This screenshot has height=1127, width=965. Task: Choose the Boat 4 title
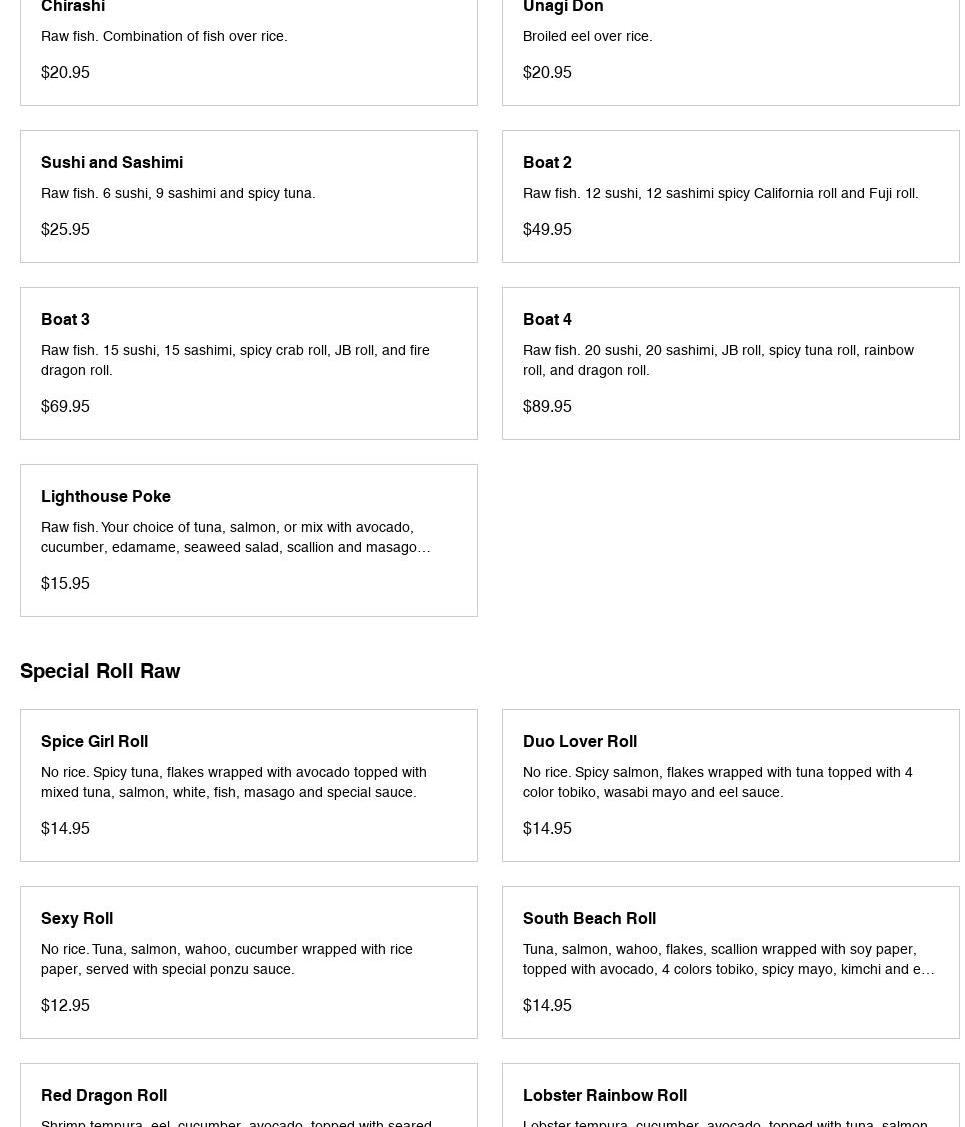tap(547, 320)
